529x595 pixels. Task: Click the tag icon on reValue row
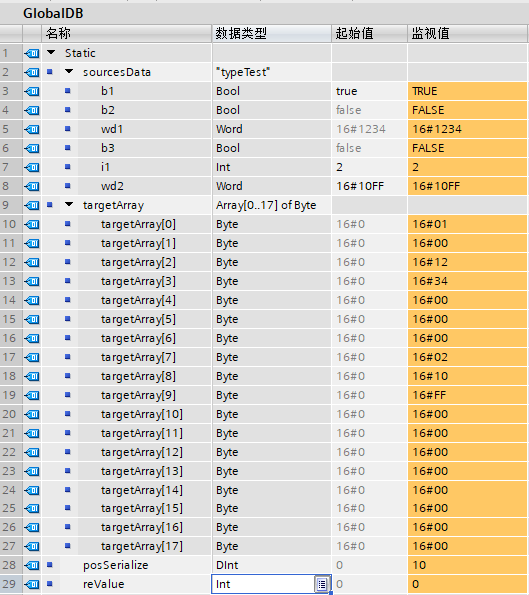click(x=32, y=584)
